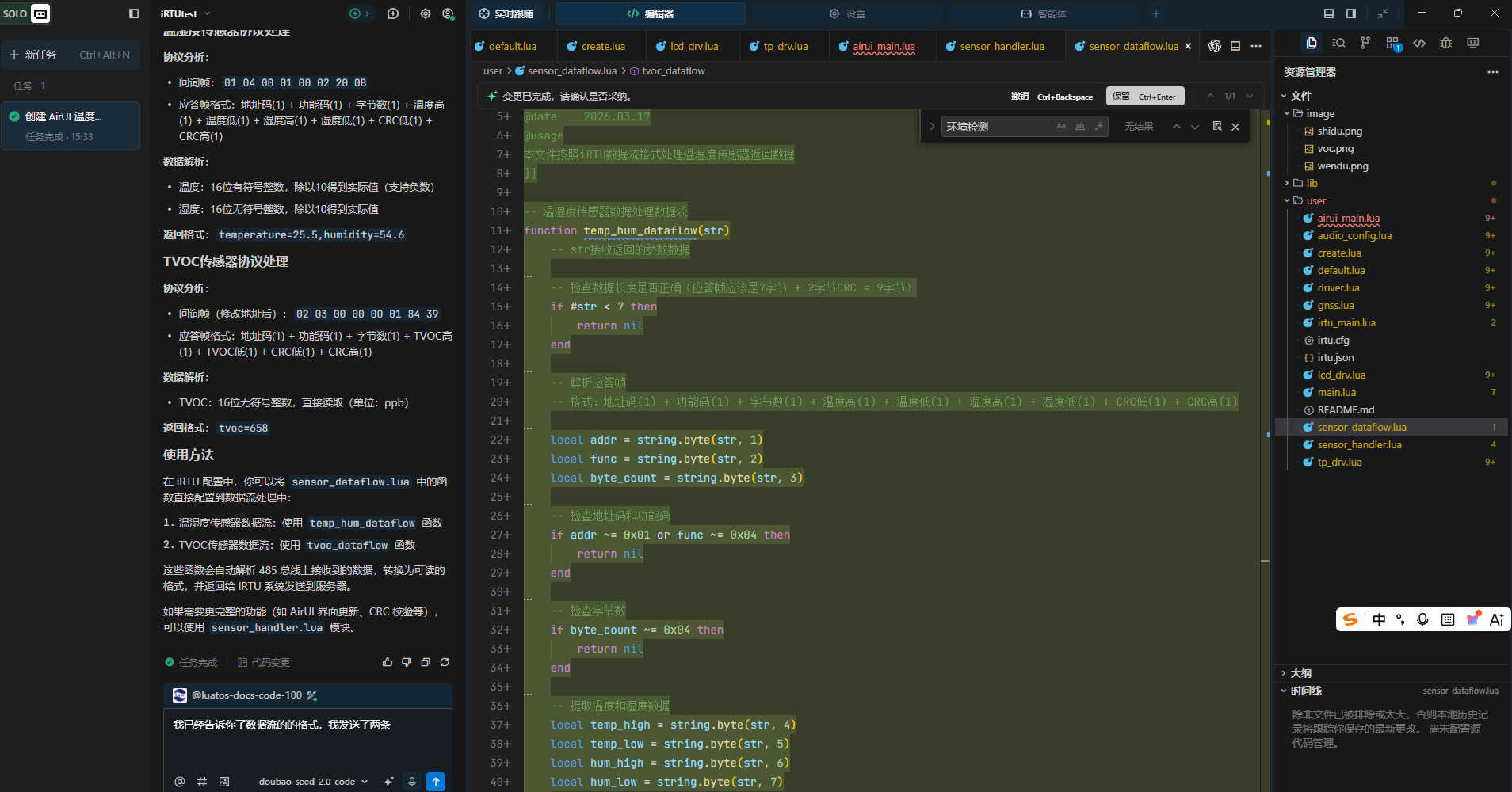
Task: Start voice input with microphone icon
Action: click(x=411, y=782)
